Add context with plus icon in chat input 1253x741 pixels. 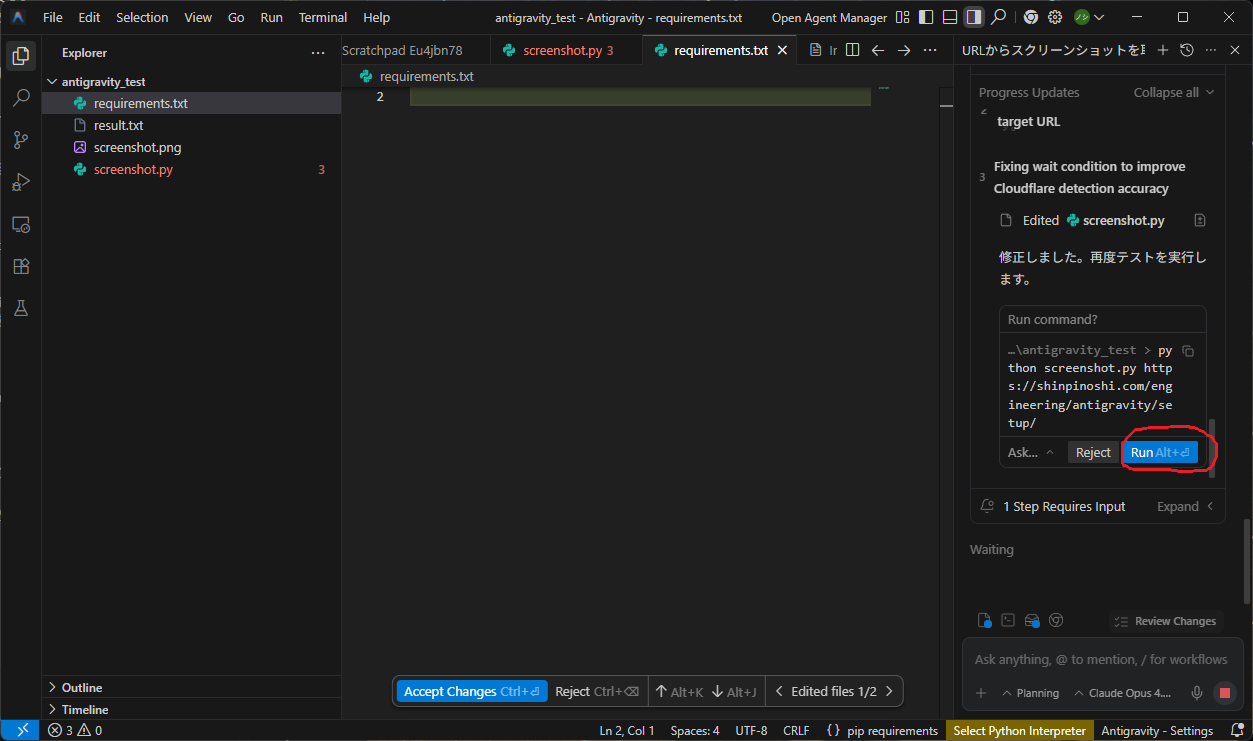tap(981, 693)
